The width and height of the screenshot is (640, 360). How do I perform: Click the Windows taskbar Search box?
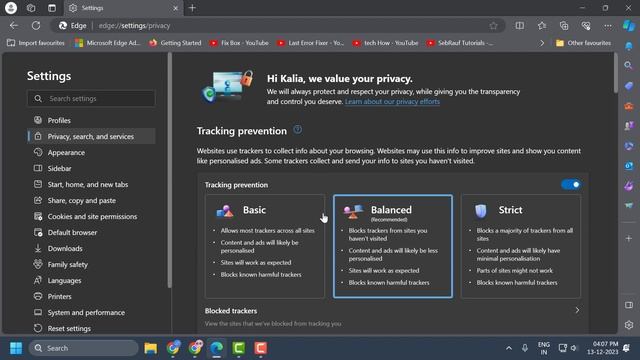coord(84,348)
